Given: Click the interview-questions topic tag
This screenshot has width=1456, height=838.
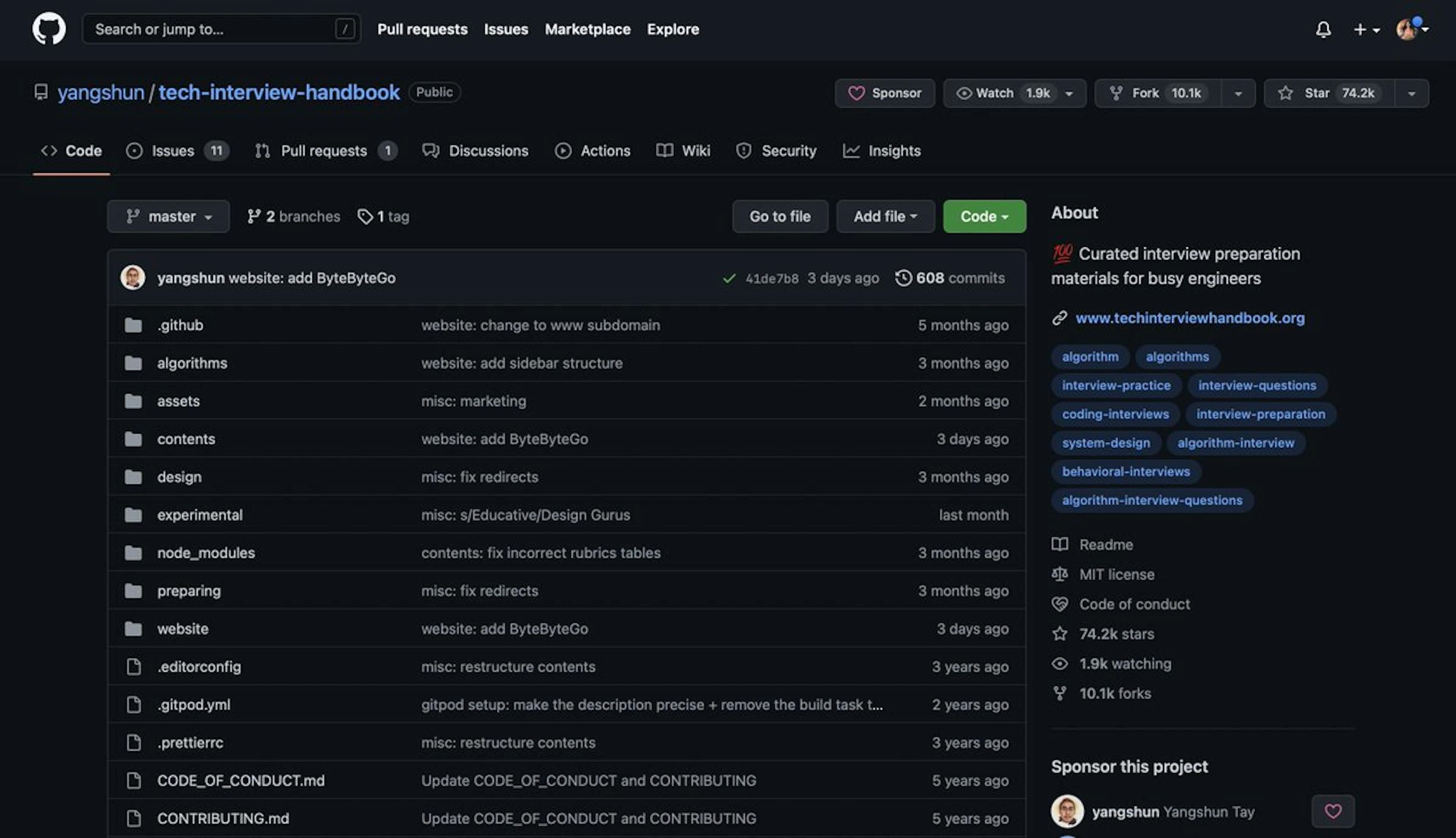Looking at the screenshot, I should pos(1257,385).
